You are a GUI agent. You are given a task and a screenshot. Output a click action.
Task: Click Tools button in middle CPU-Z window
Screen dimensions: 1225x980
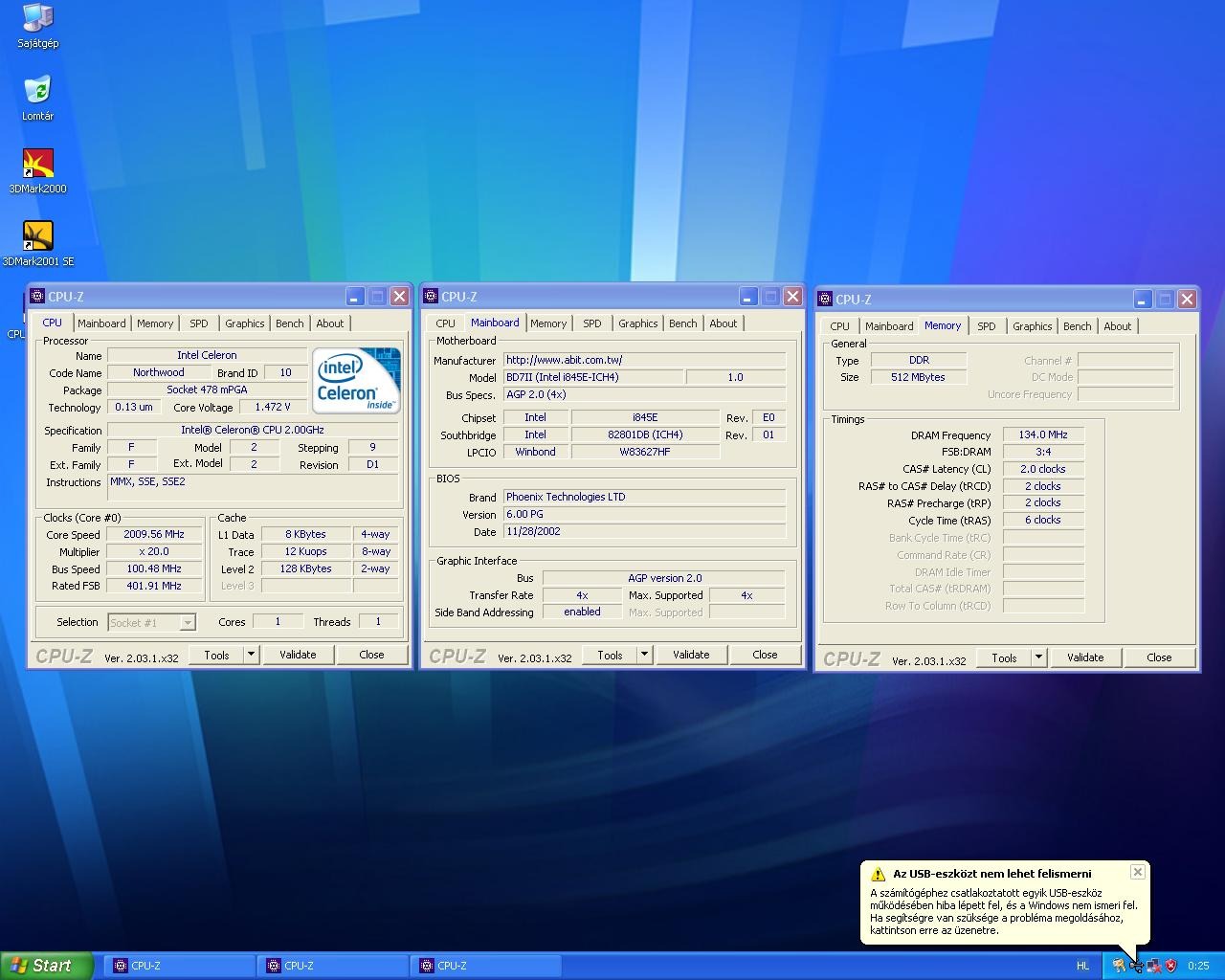(611, 655)
